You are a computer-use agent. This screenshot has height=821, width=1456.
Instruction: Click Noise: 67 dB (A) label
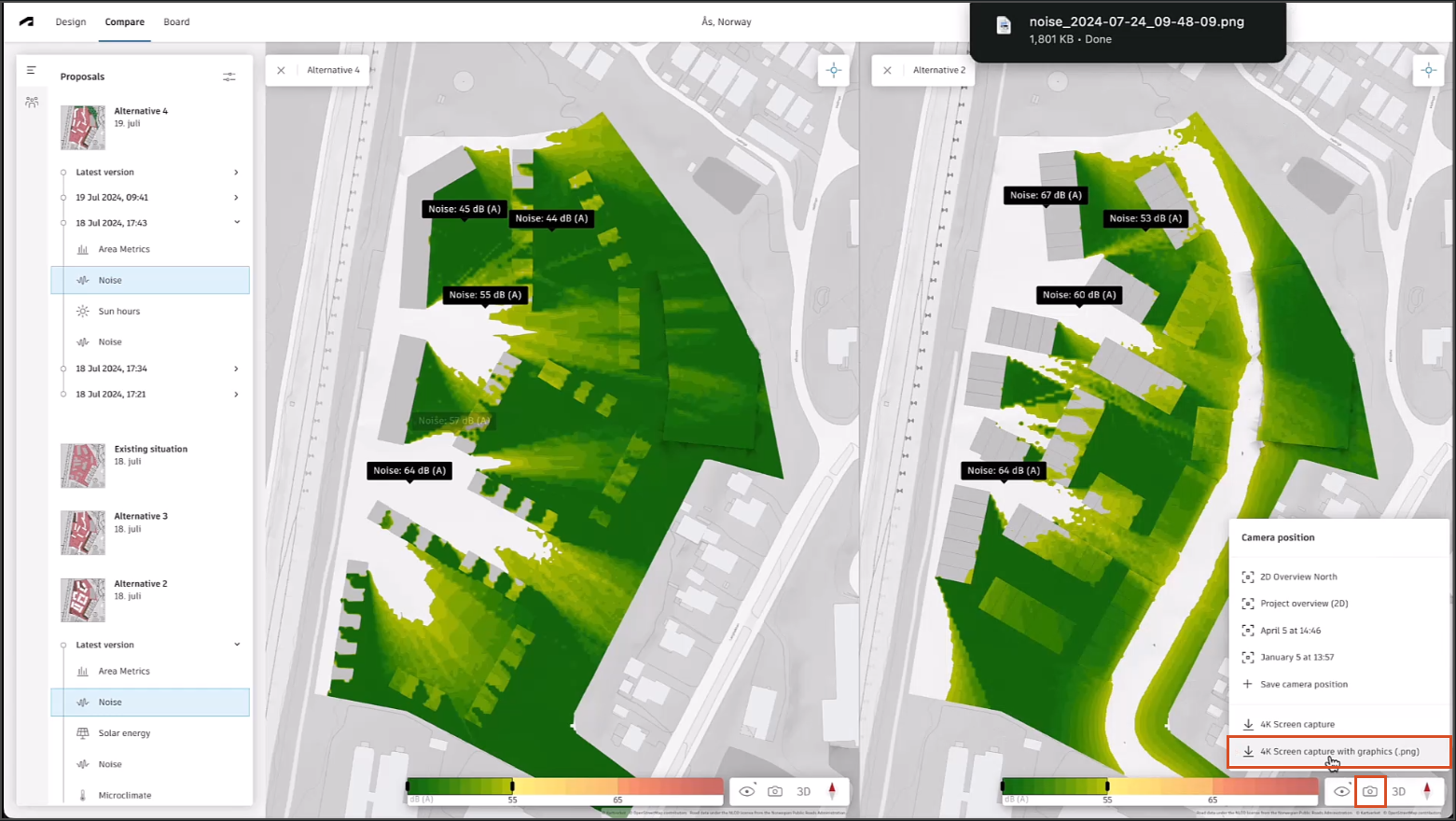pos(1046,195)
